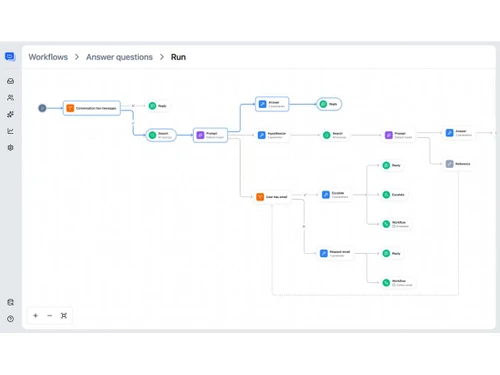
Task: Select the Prompt node with Default model
Action: click(x=399, y=135)
